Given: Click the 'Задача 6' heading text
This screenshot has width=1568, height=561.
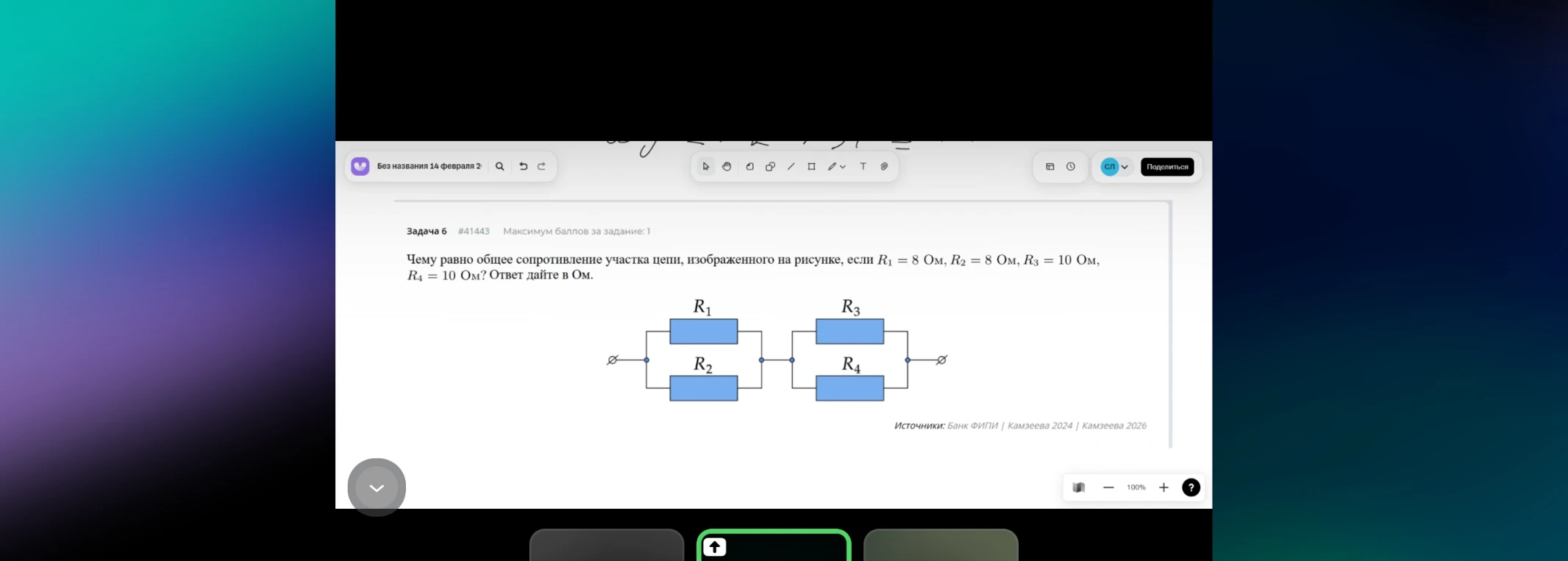Looking at the screenshot, I should click(x=427, y=231).
